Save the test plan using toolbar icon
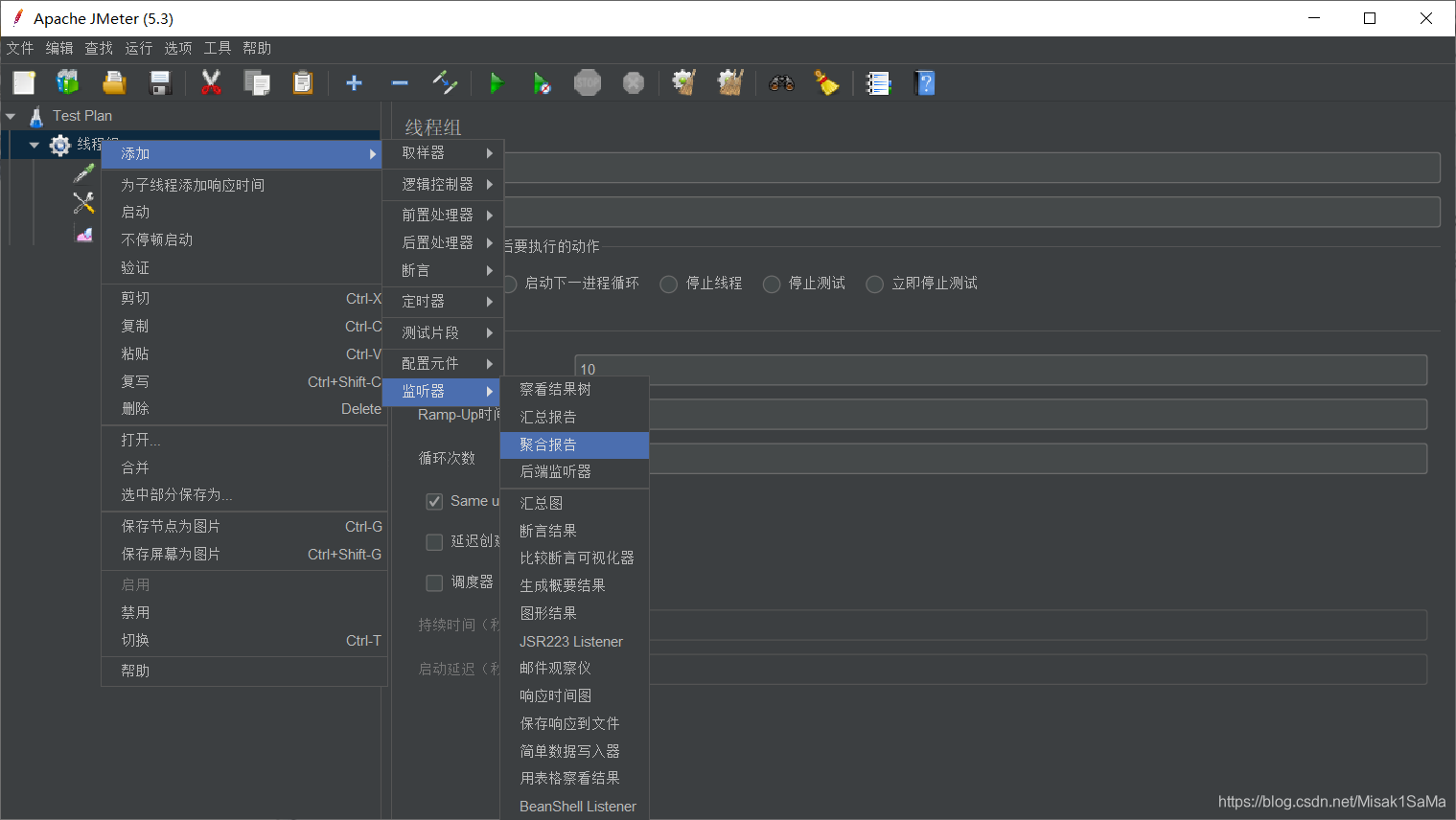Image resolution: width=1456 pixels, height=820 pixels. point(160,82)
